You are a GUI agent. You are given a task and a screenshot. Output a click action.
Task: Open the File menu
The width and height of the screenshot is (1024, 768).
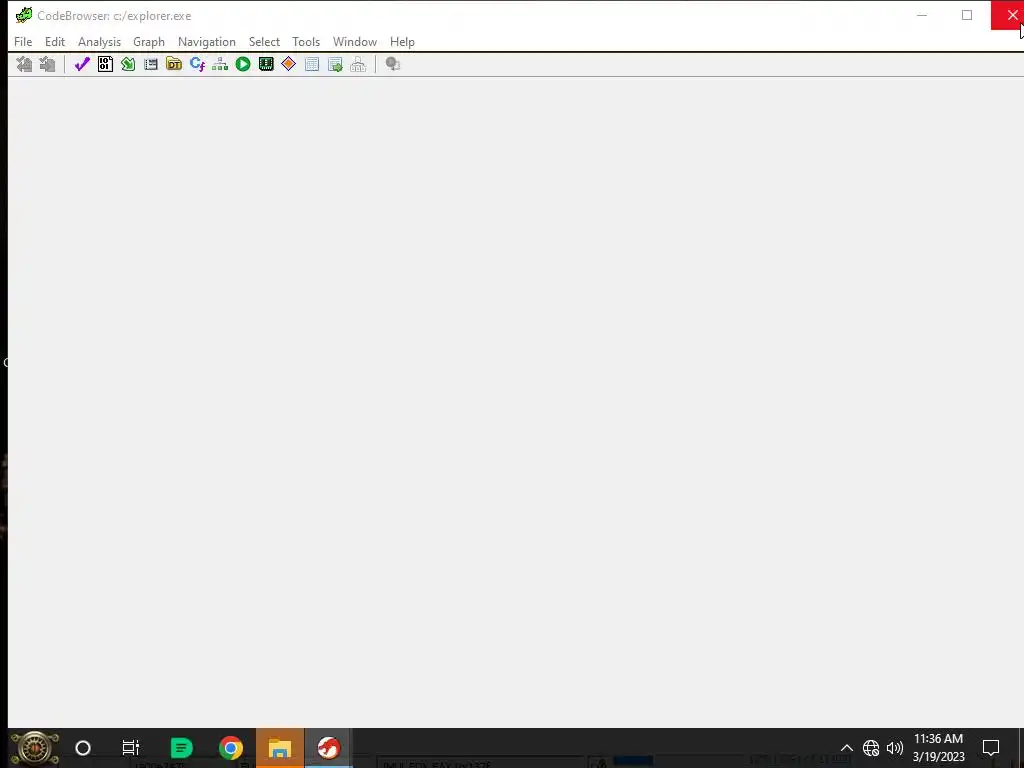(23, 42)
